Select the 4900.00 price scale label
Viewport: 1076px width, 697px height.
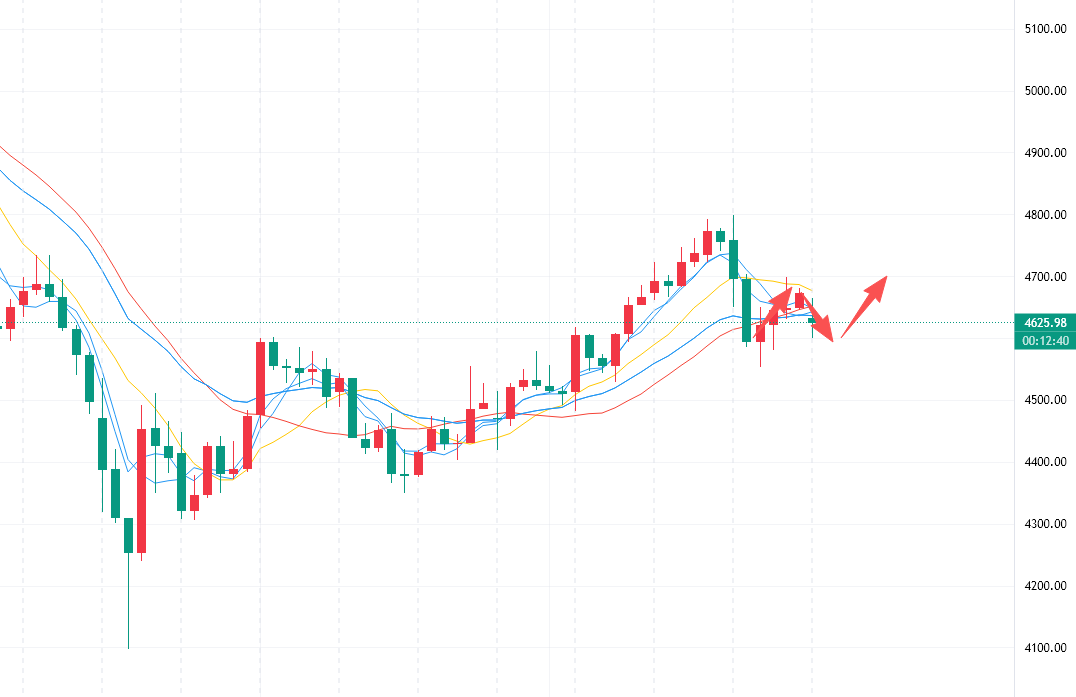point(1044,153)
